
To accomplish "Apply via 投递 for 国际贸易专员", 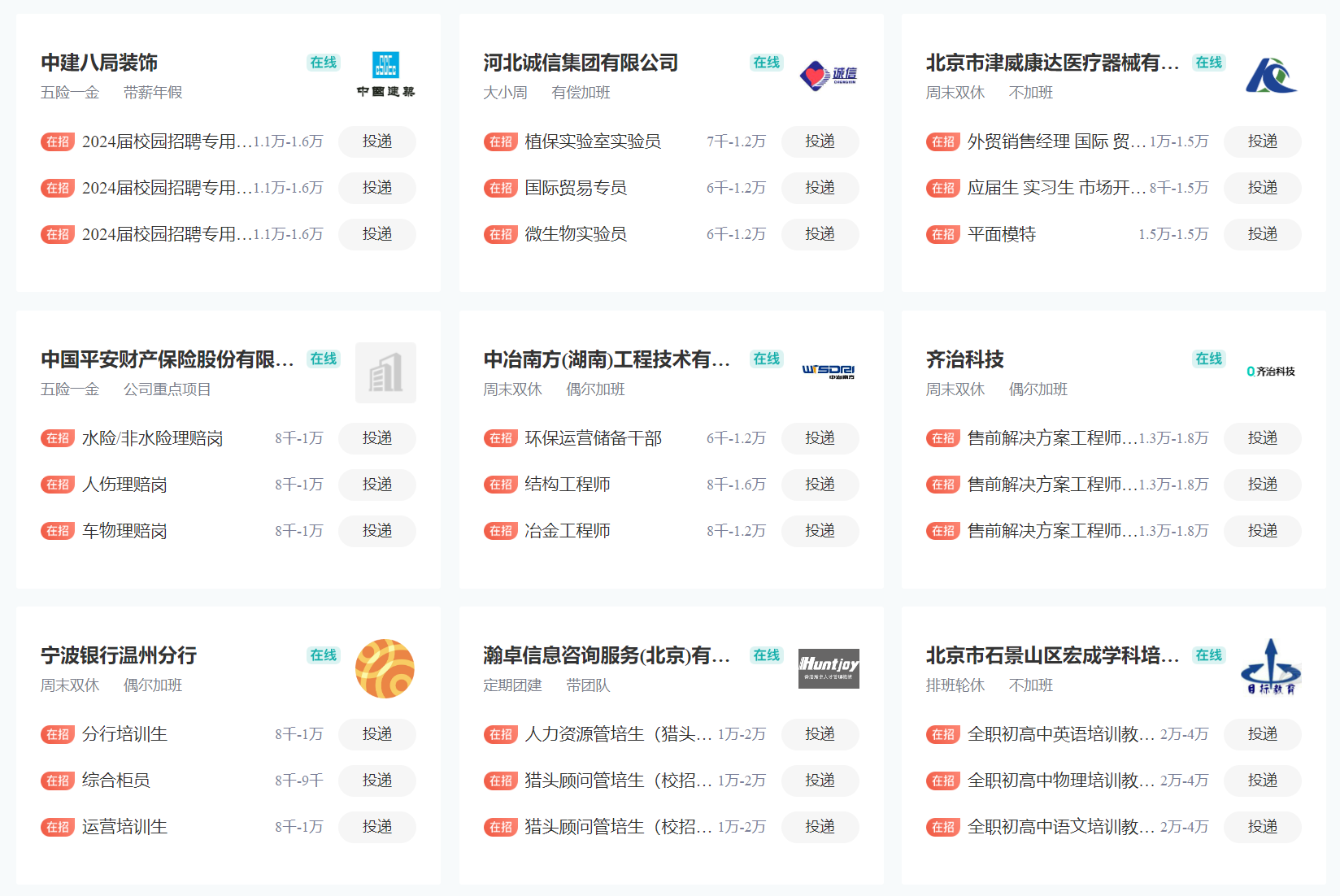I will [820, 188].
